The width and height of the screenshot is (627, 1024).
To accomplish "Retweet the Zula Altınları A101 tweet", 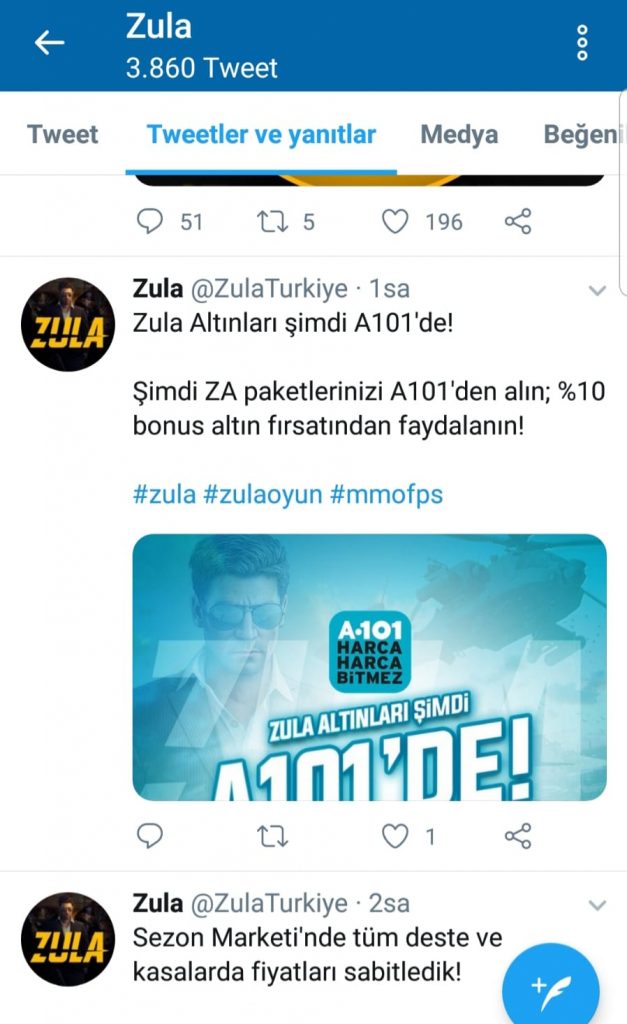I will click(272, 836).
